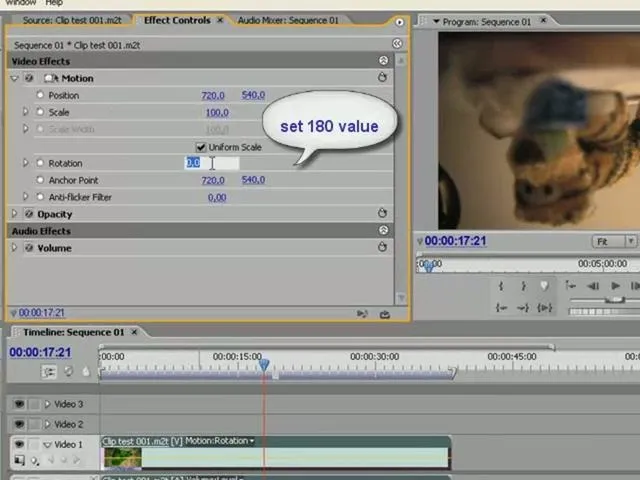The width and height of the screenshot is (640, 480).
Task: Enable Scale animation stopwatch
Action: point(40,111)
